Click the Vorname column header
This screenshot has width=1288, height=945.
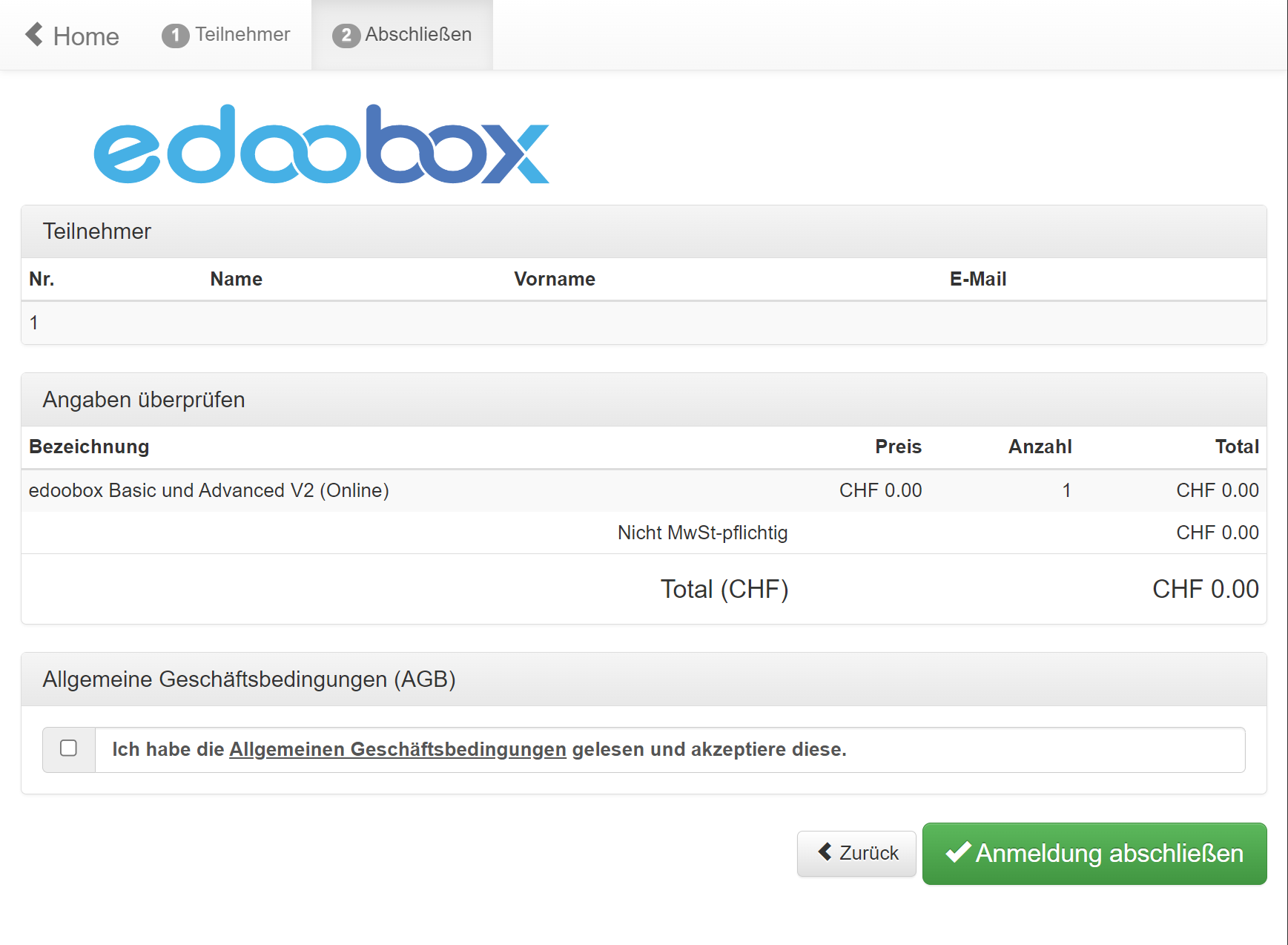pos(554,279)
